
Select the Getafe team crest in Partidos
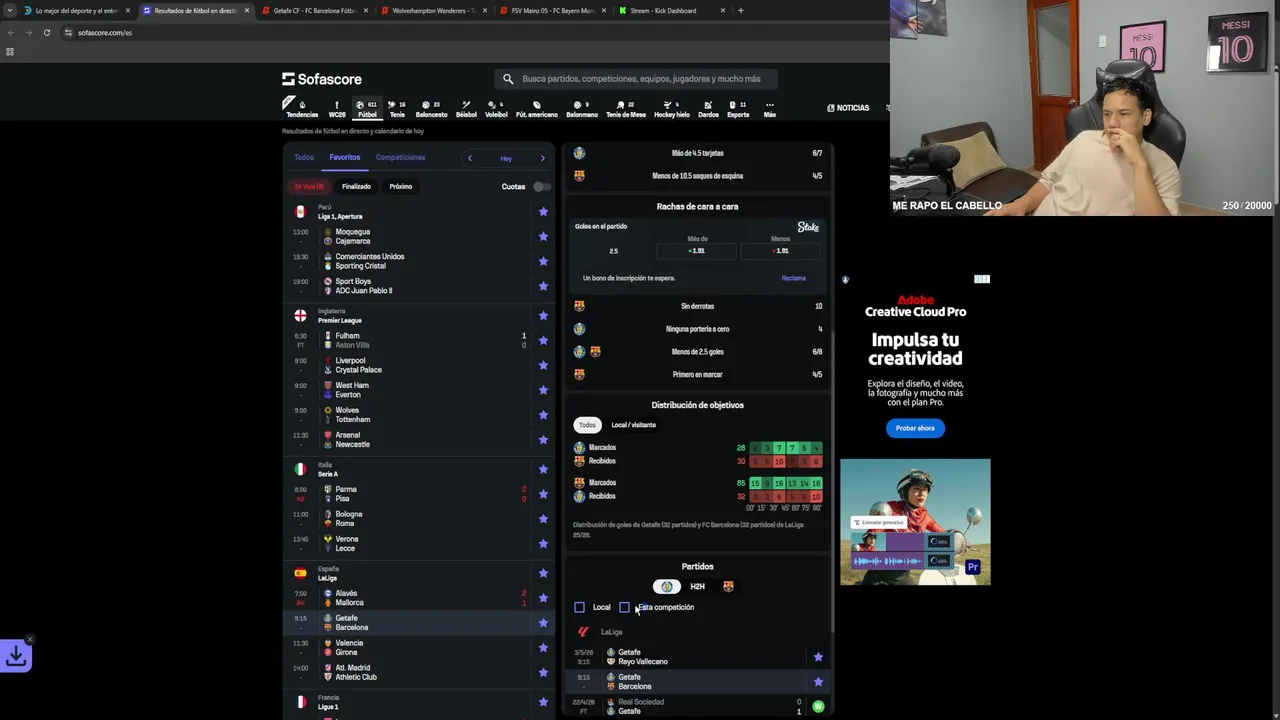(x=666, y=587)
